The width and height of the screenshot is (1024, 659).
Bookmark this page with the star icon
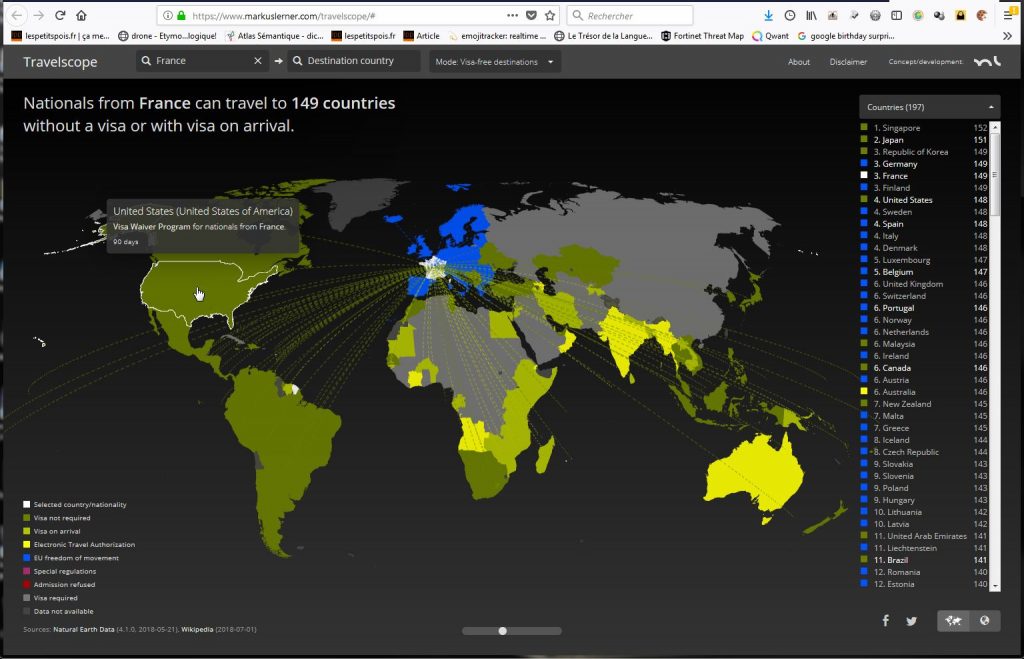(x=550, y=16)
